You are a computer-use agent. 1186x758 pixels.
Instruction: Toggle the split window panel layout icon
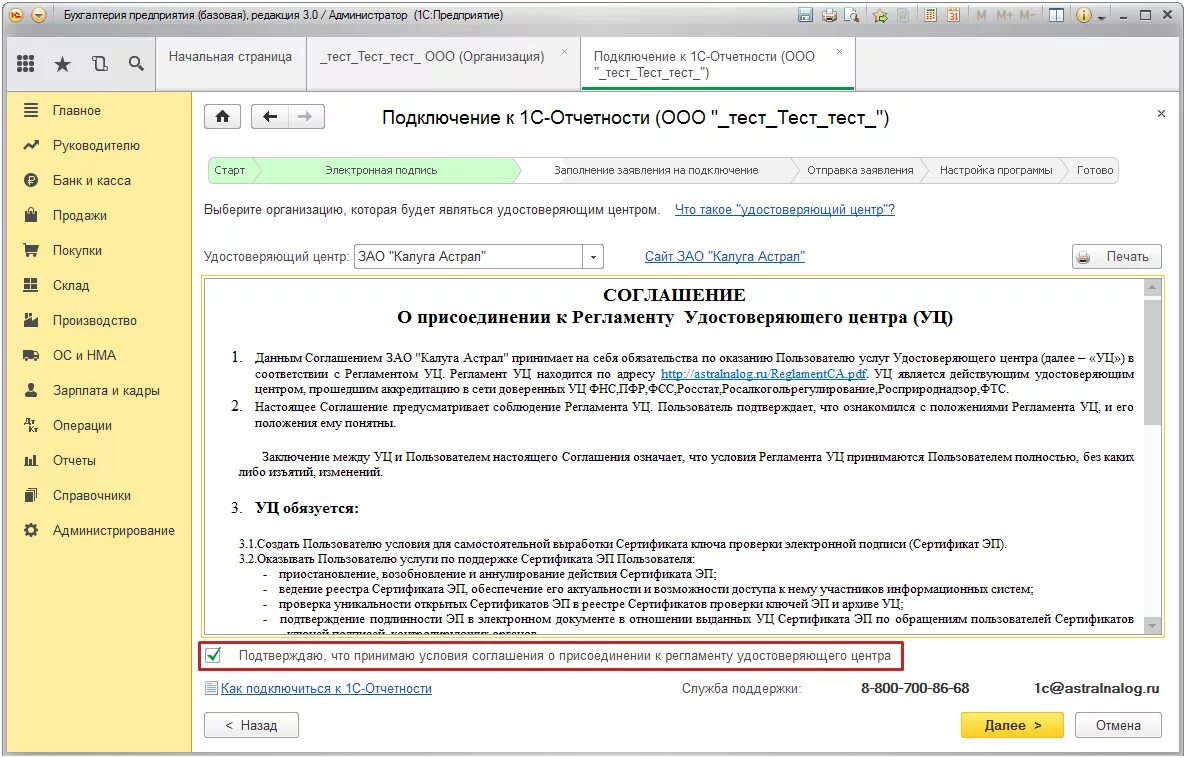tap(1056, 15)
